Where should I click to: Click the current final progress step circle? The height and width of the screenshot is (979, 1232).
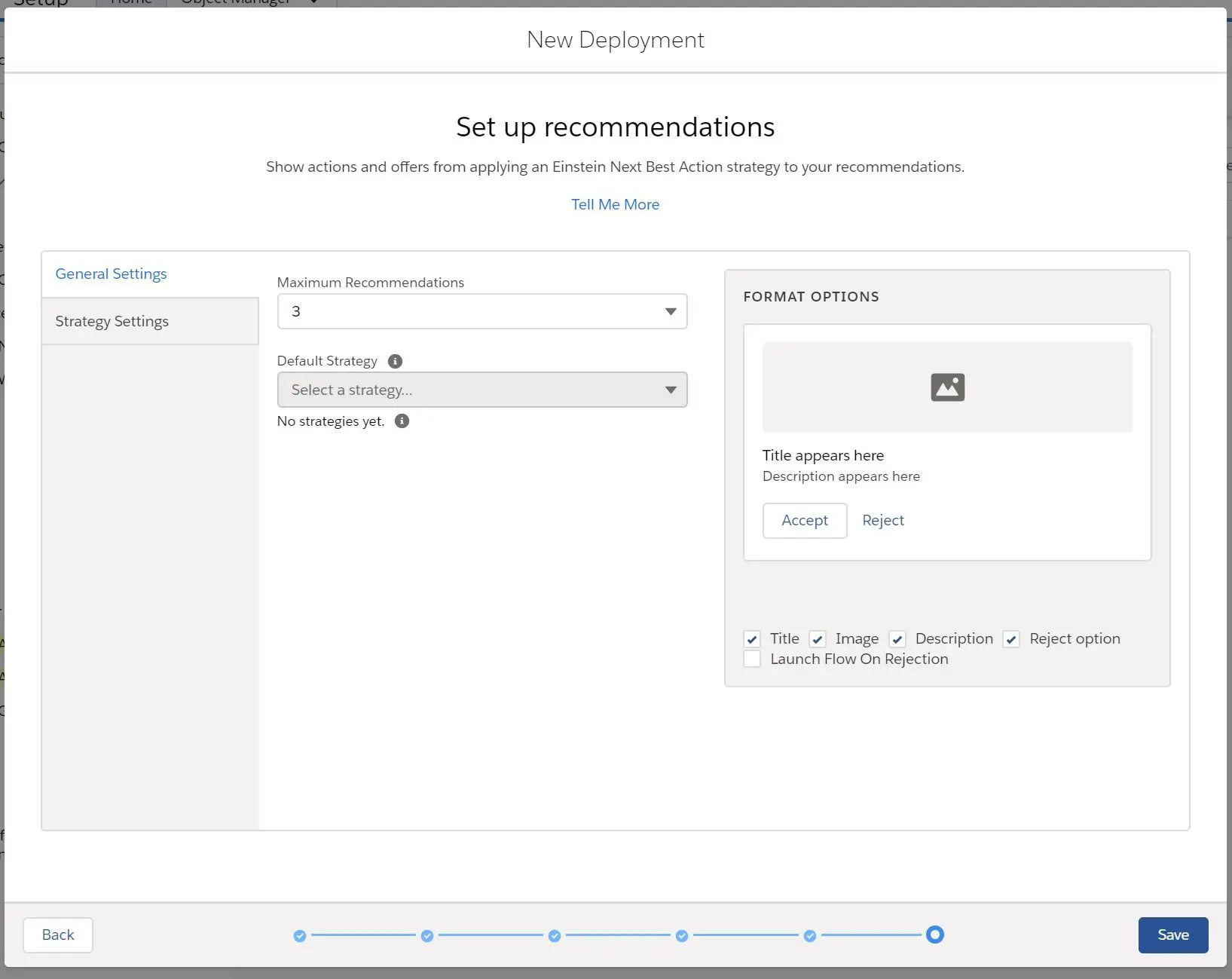[935, 935]
